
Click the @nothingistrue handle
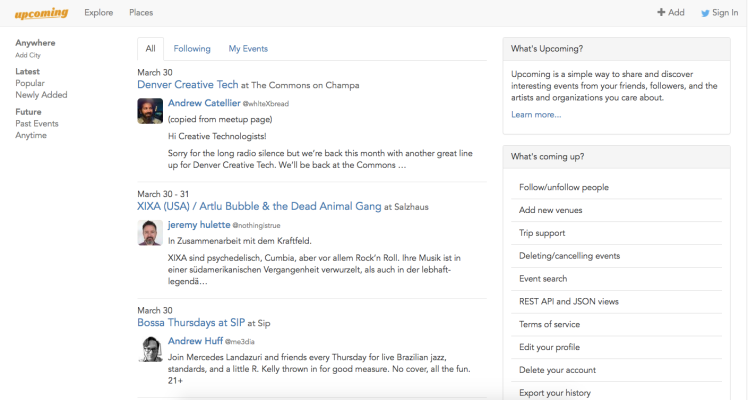click(x=256, y=226)
